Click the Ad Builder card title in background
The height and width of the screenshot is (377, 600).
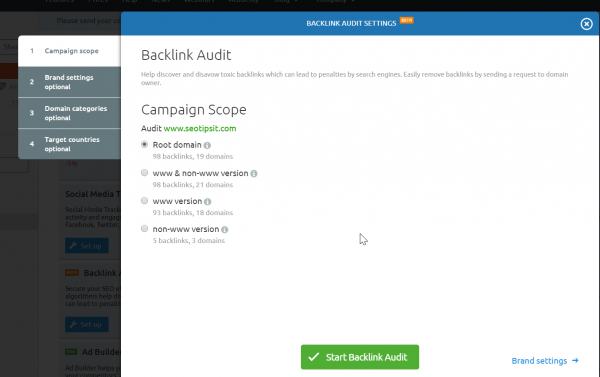[101, 352]
